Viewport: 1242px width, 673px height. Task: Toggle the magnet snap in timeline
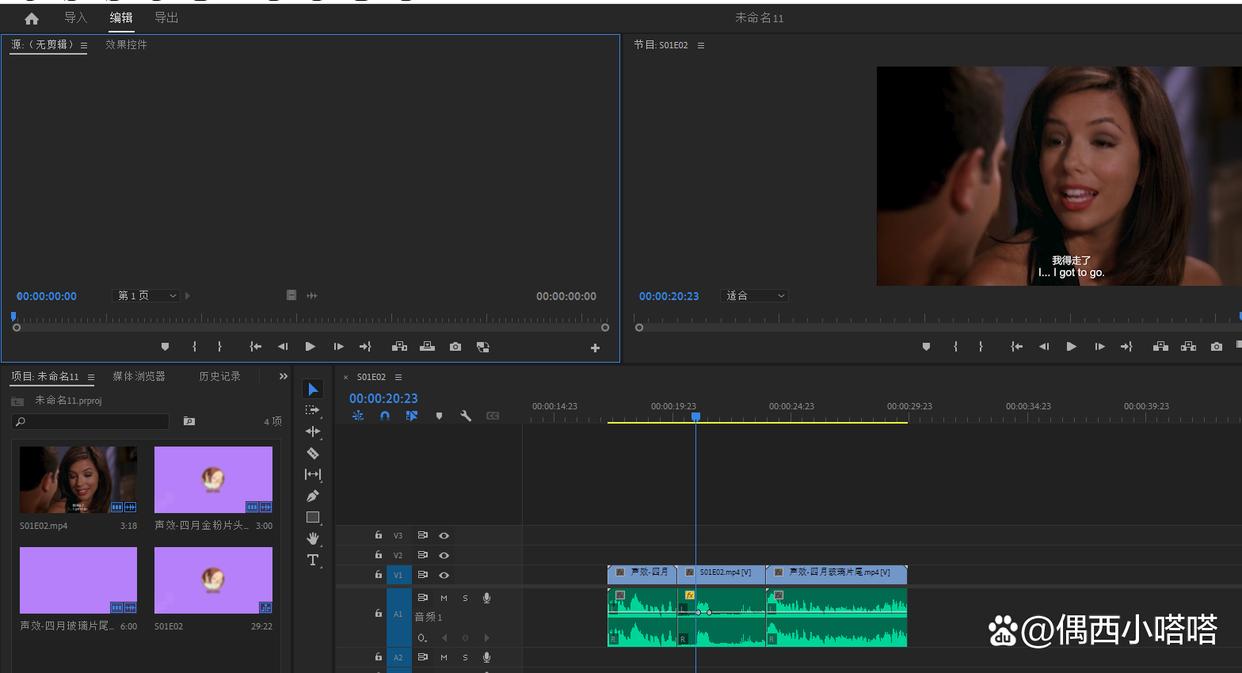[385, 416]
